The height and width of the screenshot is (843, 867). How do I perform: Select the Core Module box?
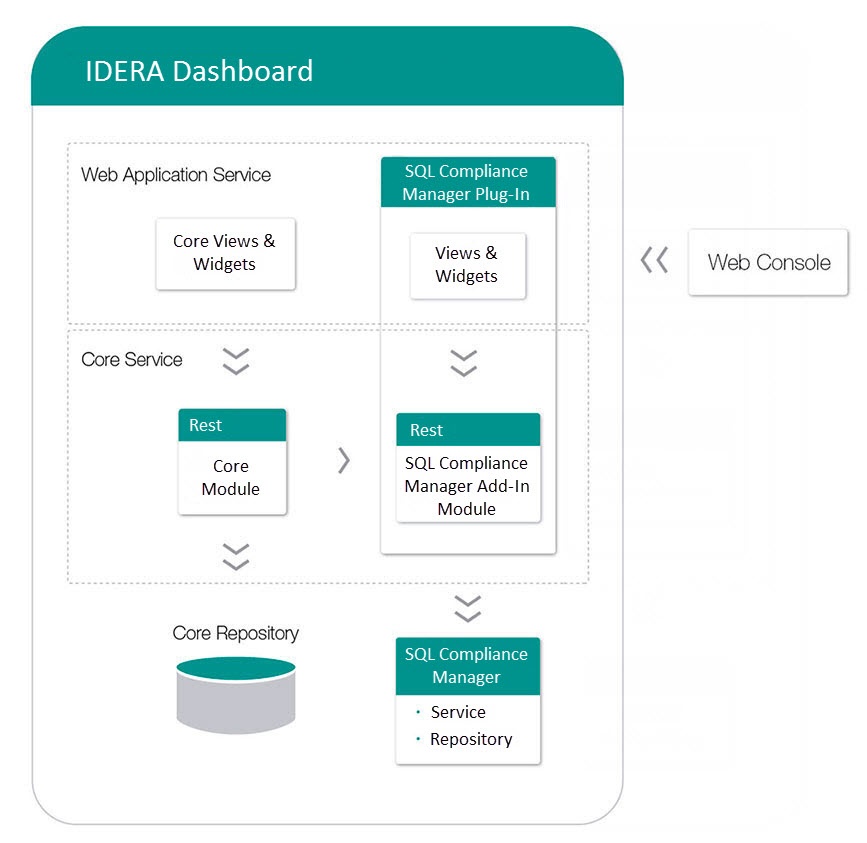pos(232,462)
